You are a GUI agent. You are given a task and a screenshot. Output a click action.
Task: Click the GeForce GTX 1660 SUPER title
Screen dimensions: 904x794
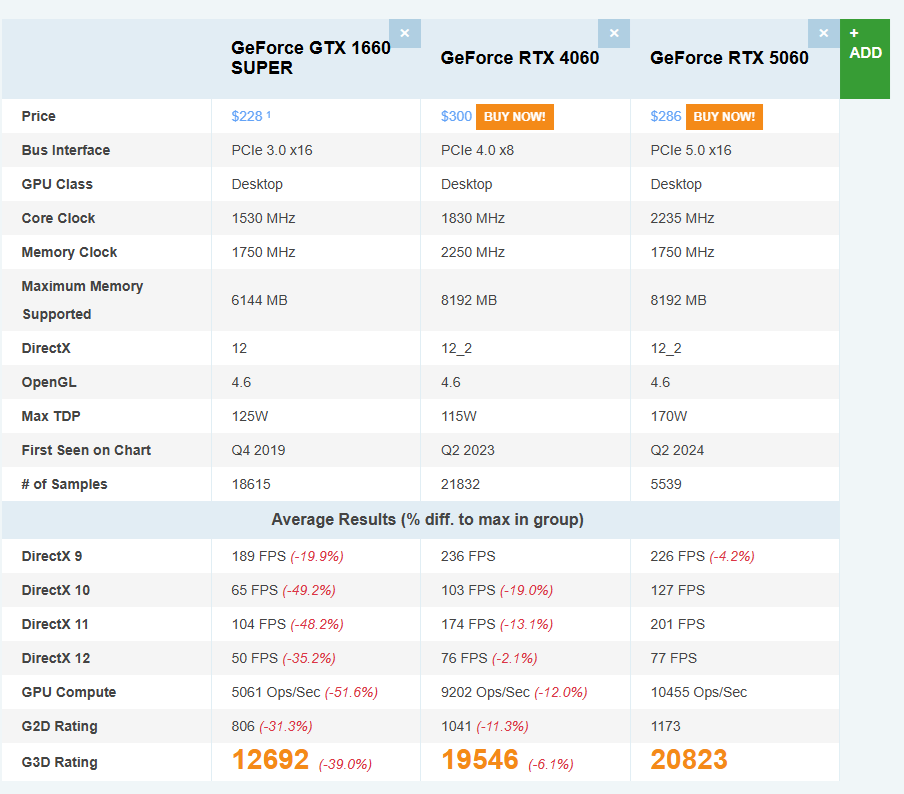[310, 58]
